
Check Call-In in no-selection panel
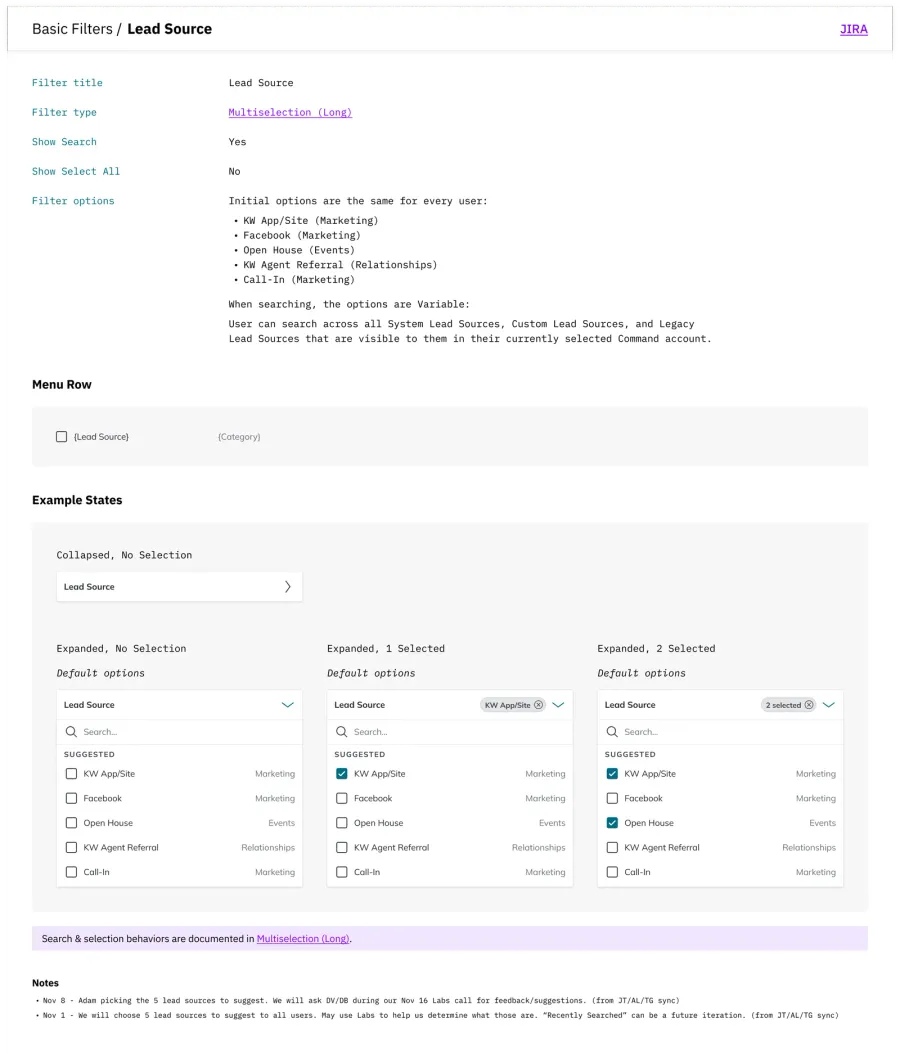[71, 872]
